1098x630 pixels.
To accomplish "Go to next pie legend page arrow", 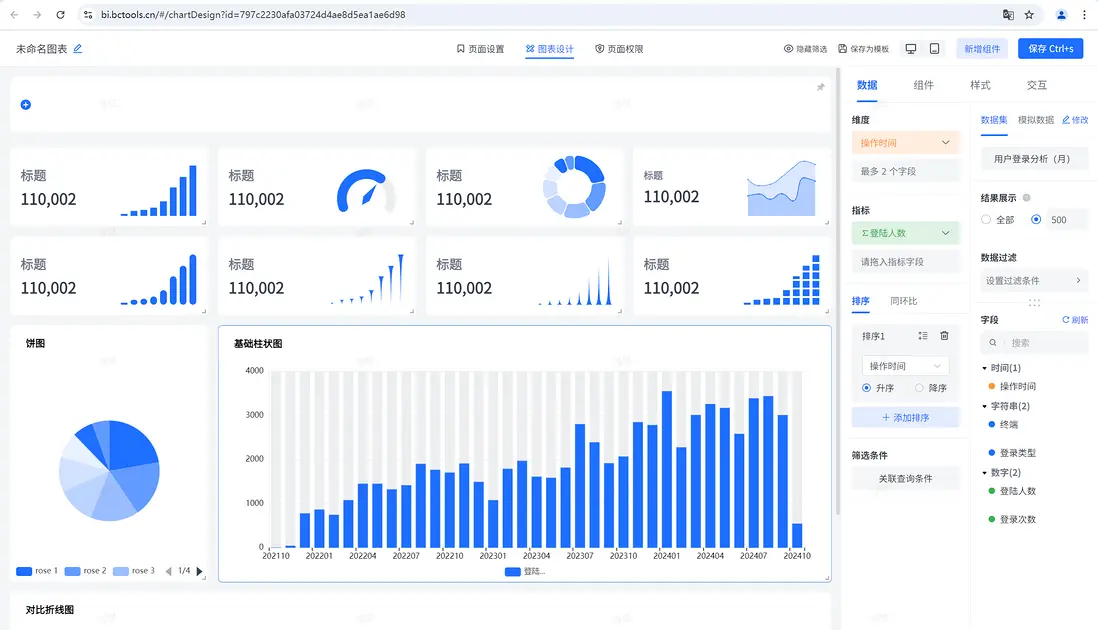I will pyautogui.click(x=200, y=571).
